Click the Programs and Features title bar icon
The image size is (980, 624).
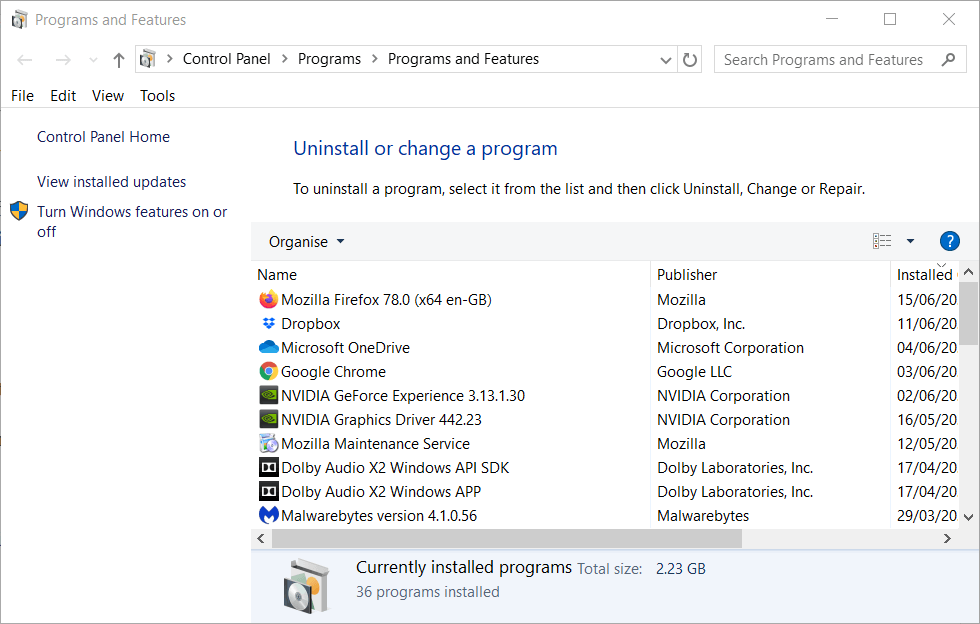(x=19, y=20)
